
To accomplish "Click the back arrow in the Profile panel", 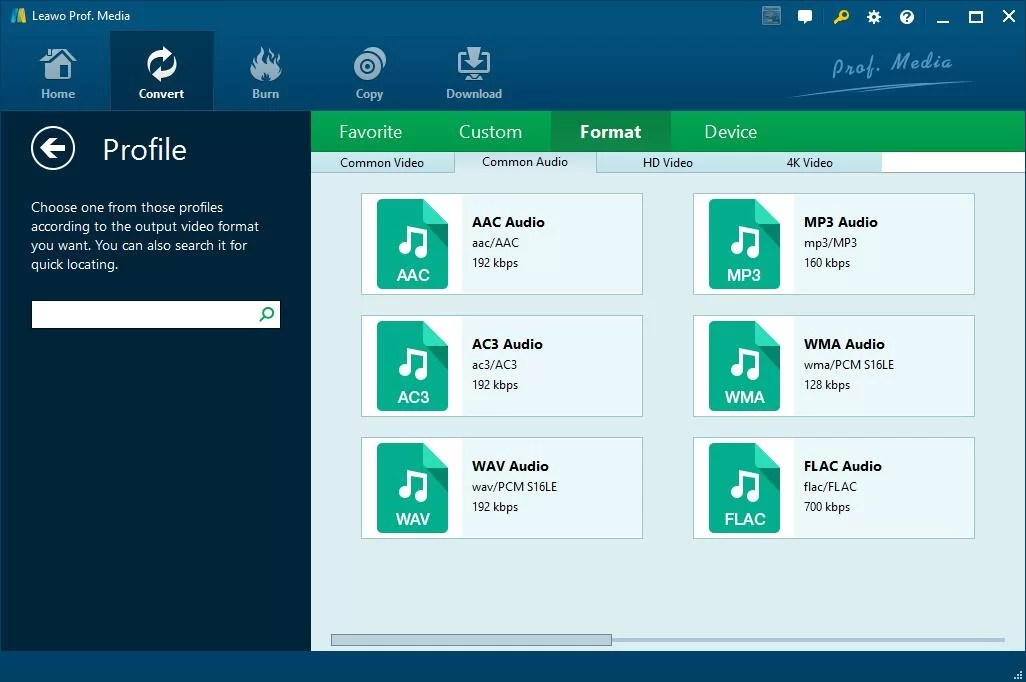I will pyautogui.click(x=53, y=148).
